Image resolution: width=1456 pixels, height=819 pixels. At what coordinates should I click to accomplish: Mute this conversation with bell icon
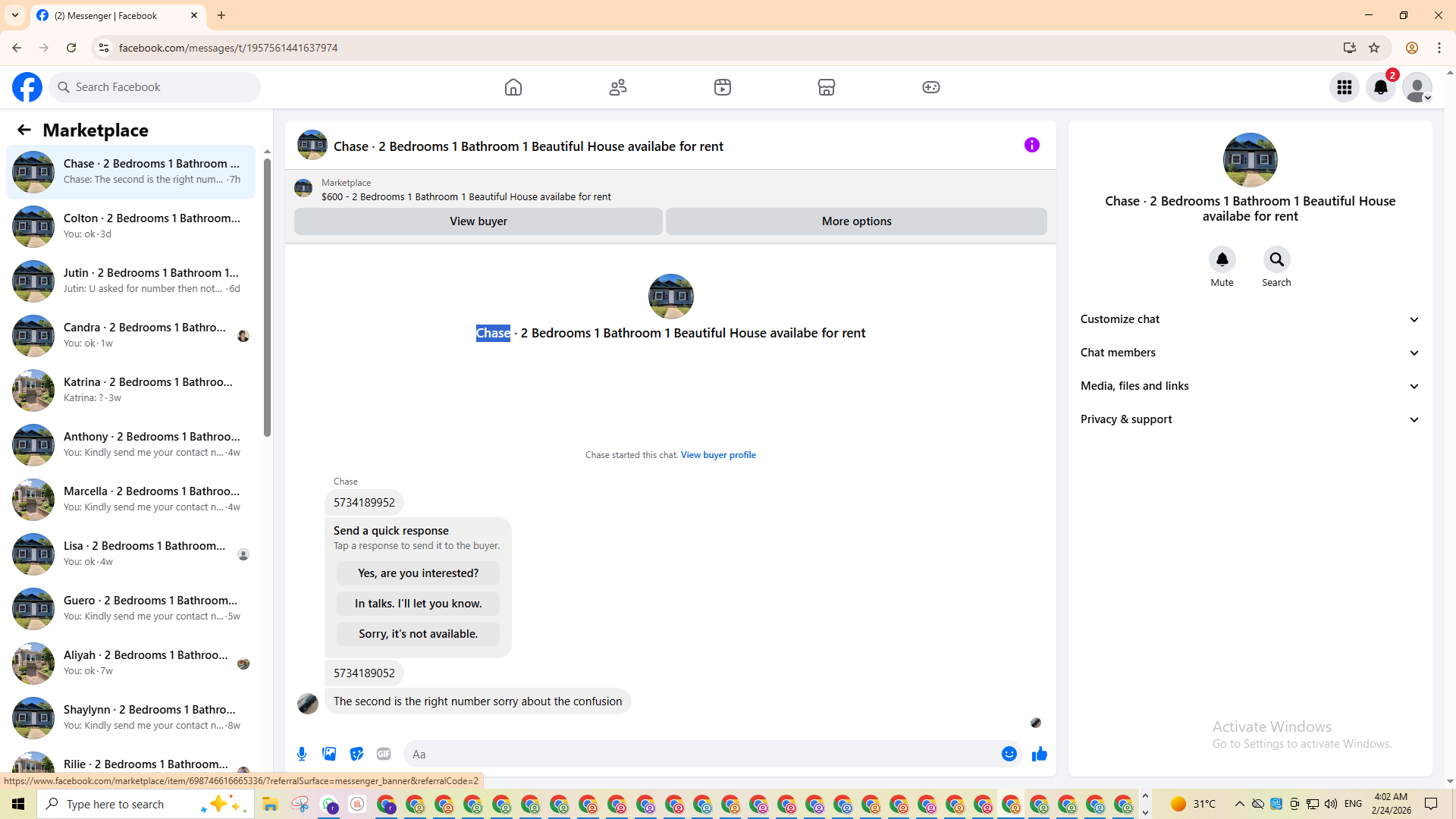1222,259
